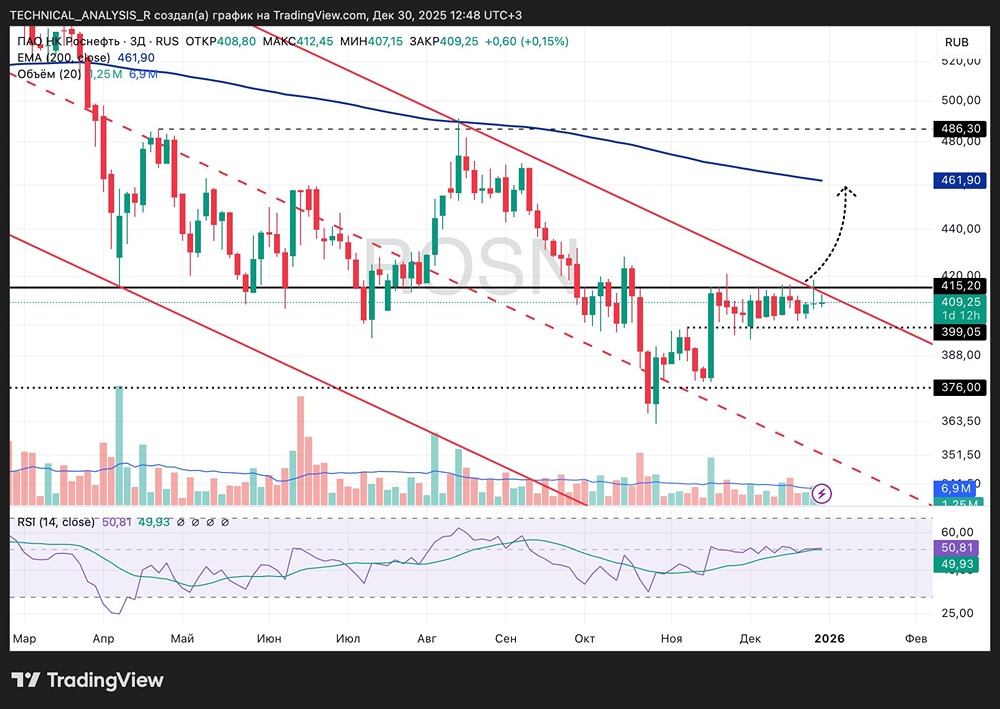Click the 500,00 price axis value
Viewport: 1000px width, 709px height.
[961, 100]
